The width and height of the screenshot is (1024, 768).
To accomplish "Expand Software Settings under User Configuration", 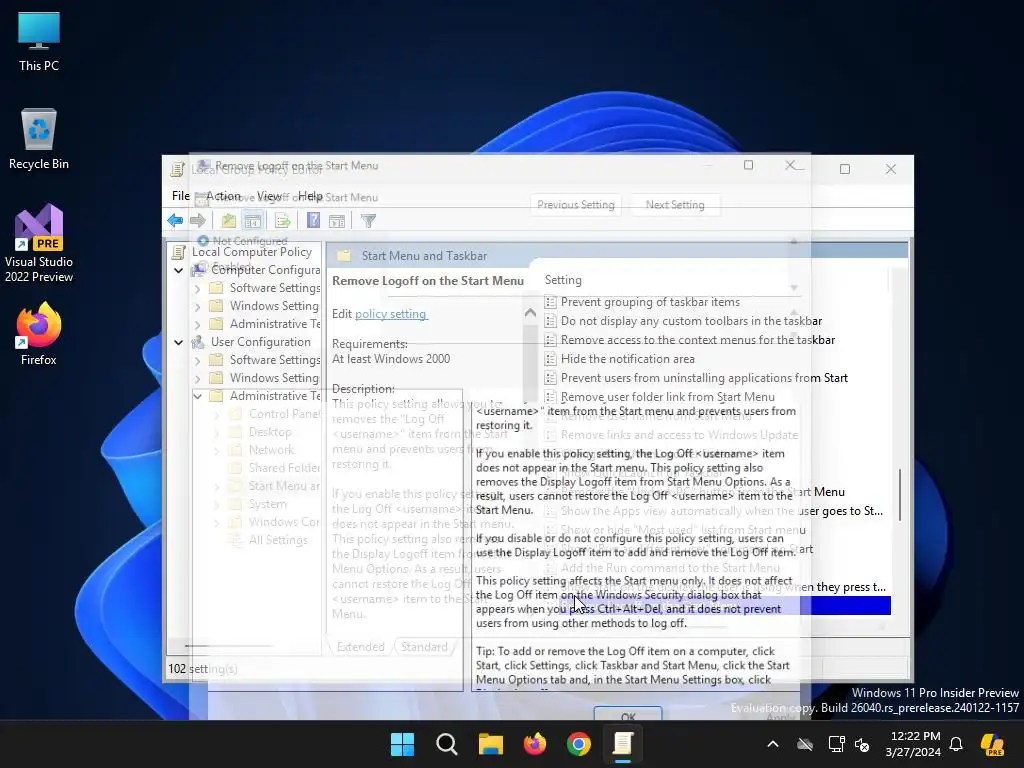I will (197, 360).
